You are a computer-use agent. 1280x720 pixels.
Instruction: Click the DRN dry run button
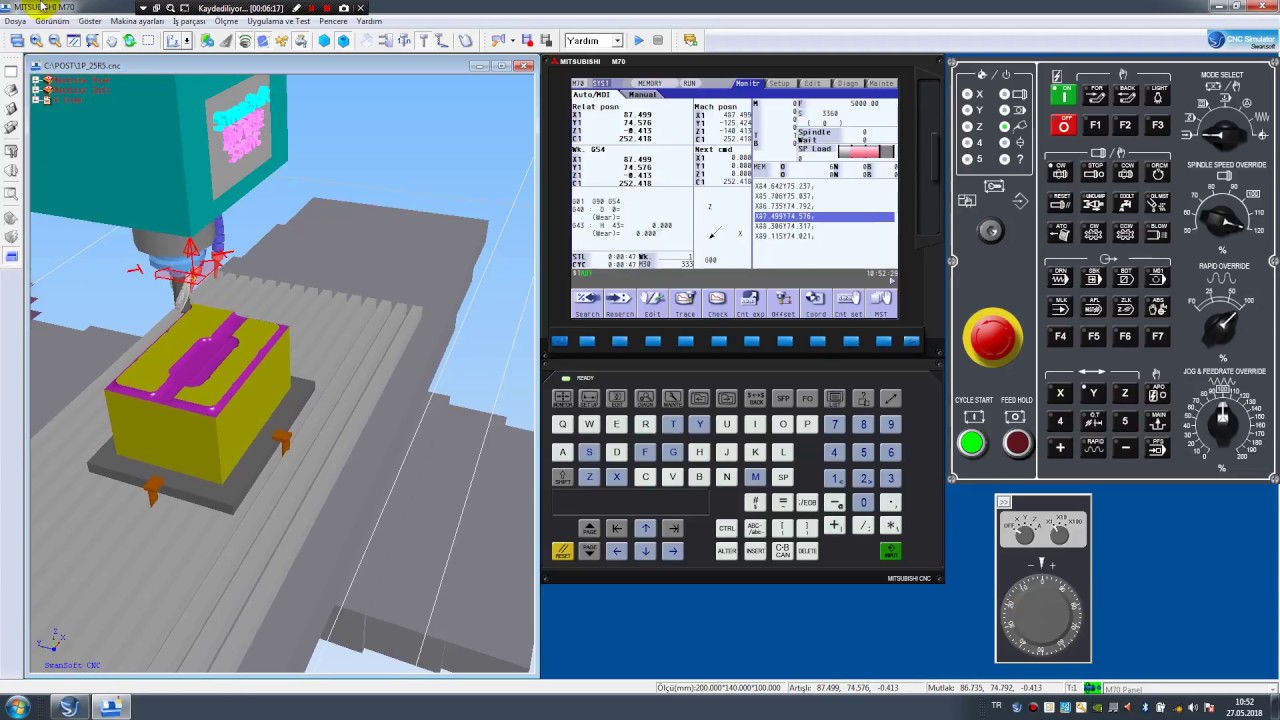point(1061,278)
